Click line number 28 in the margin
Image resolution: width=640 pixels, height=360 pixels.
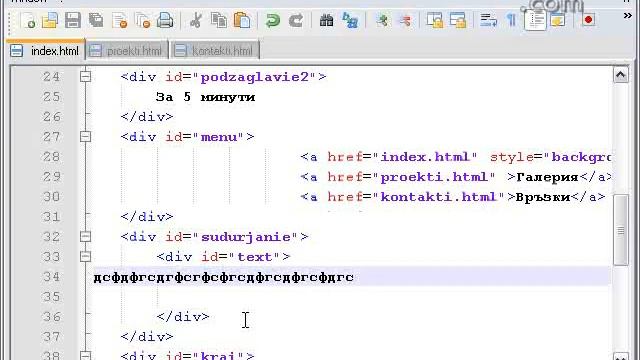(51, 157)
